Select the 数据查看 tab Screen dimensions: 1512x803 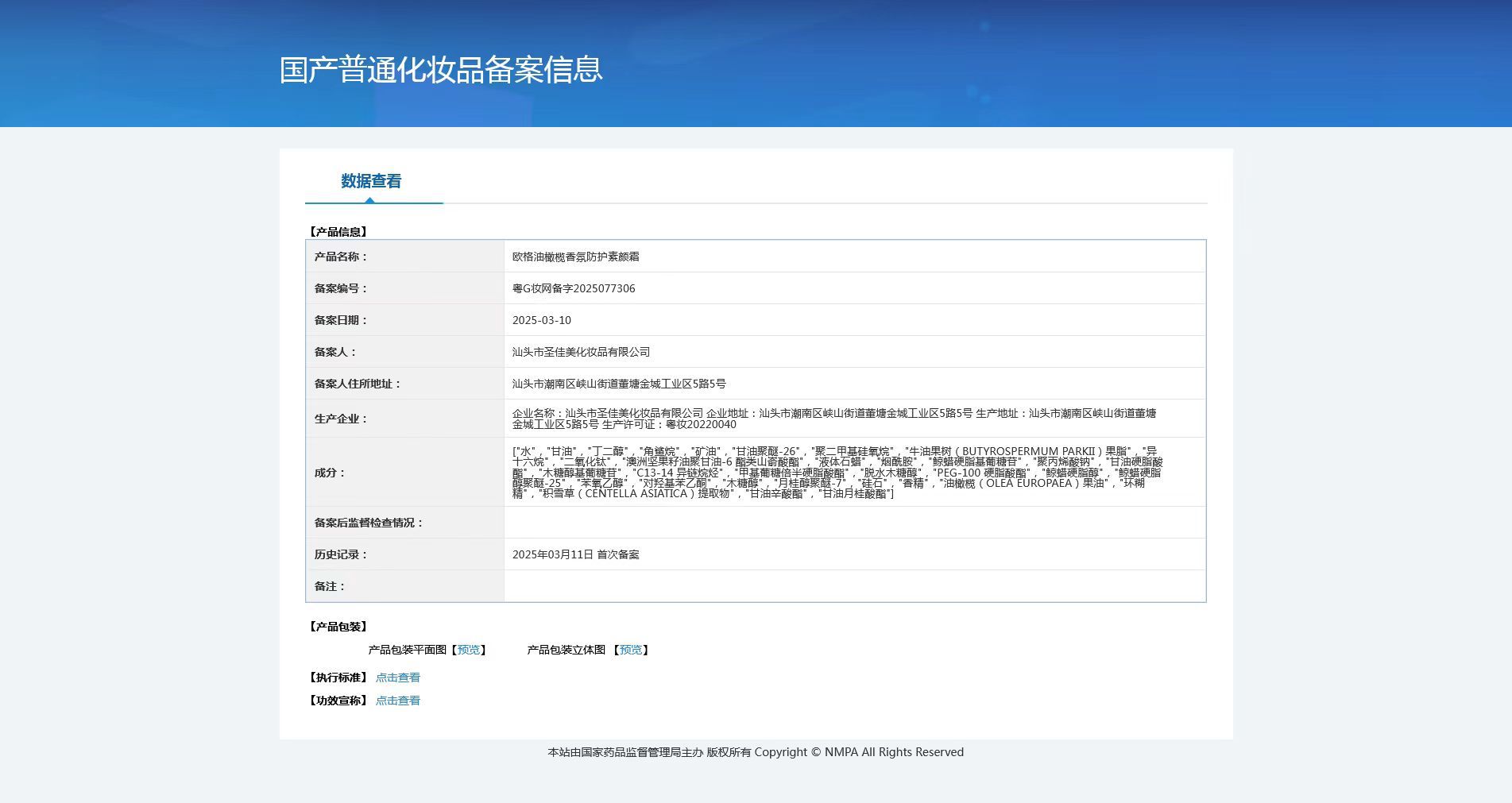pos(371,181)
